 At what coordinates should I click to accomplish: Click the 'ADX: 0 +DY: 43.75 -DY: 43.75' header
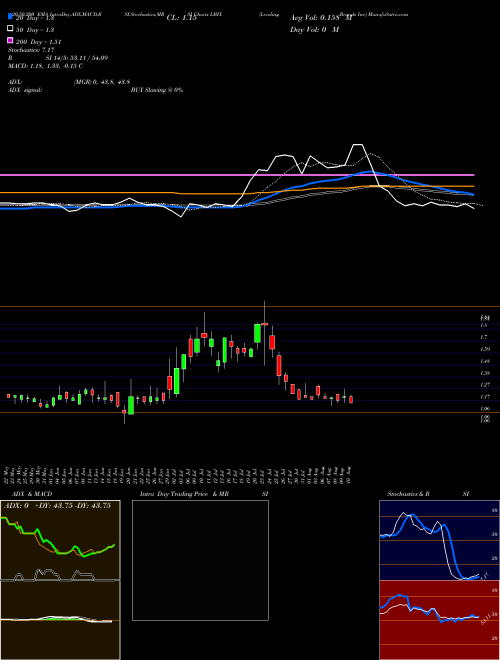(57, 506)
